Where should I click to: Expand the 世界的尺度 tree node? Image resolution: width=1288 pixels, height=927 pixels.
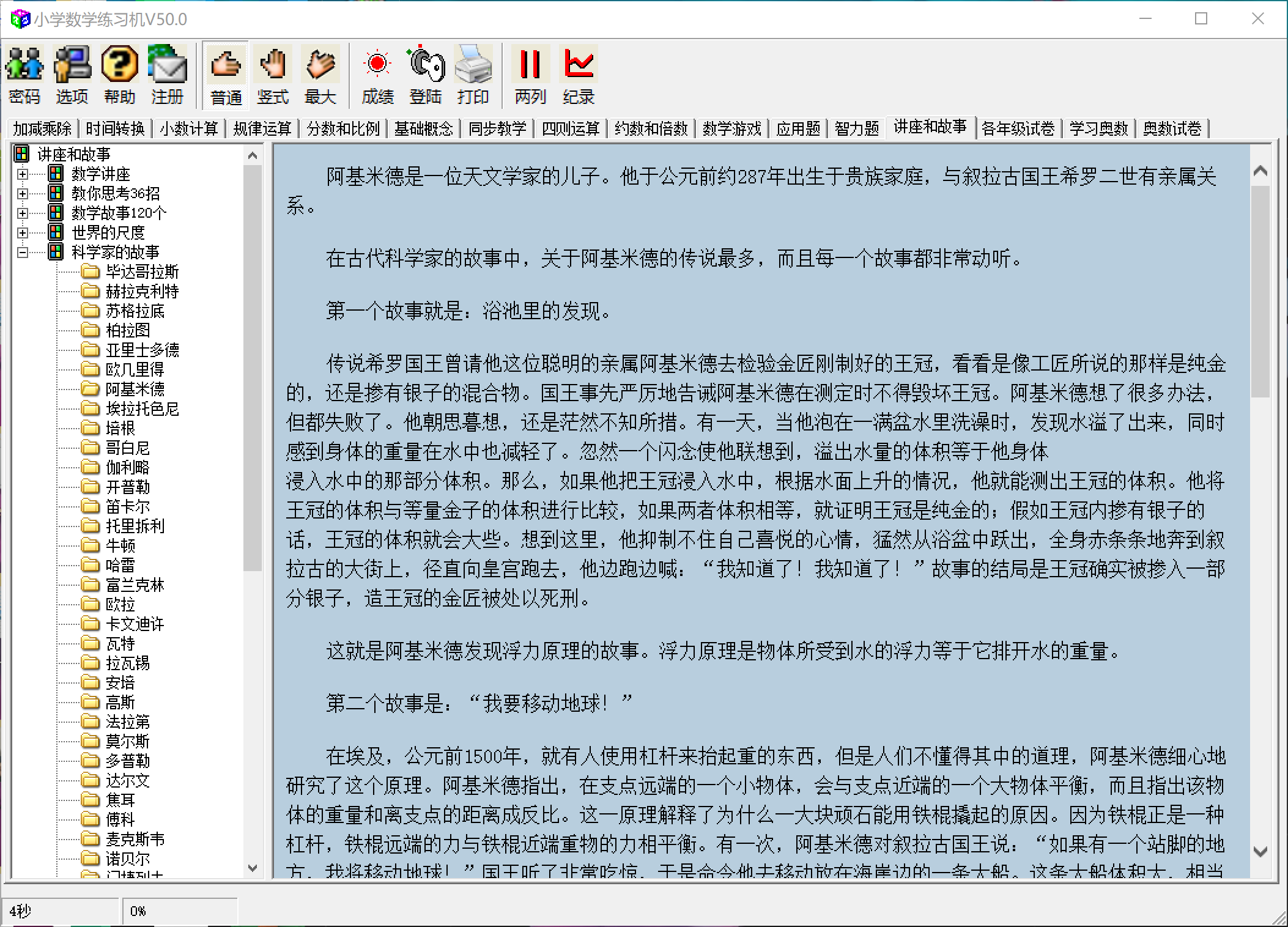(x=23, y=233)
